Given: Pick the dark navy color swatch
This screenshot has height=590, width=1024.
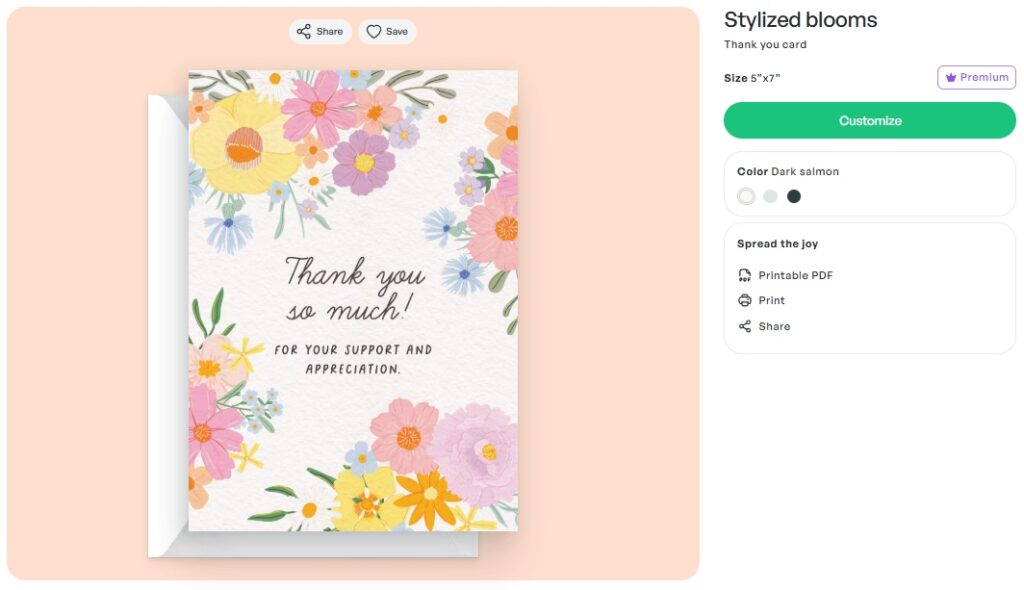Looking at the screenshot, I should [794, 197].
